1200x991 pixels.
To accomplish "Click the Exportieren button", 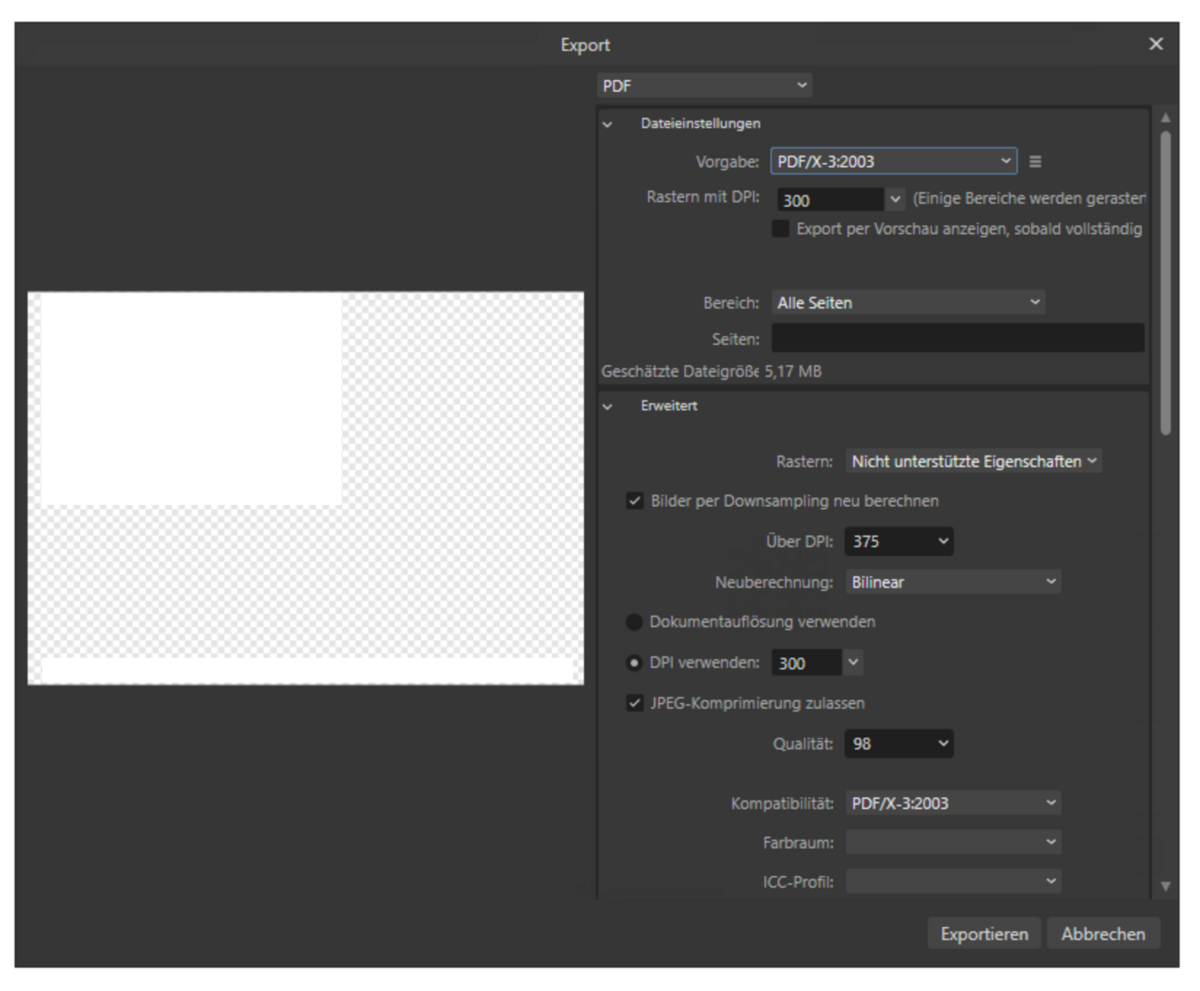I will (984, 934).
